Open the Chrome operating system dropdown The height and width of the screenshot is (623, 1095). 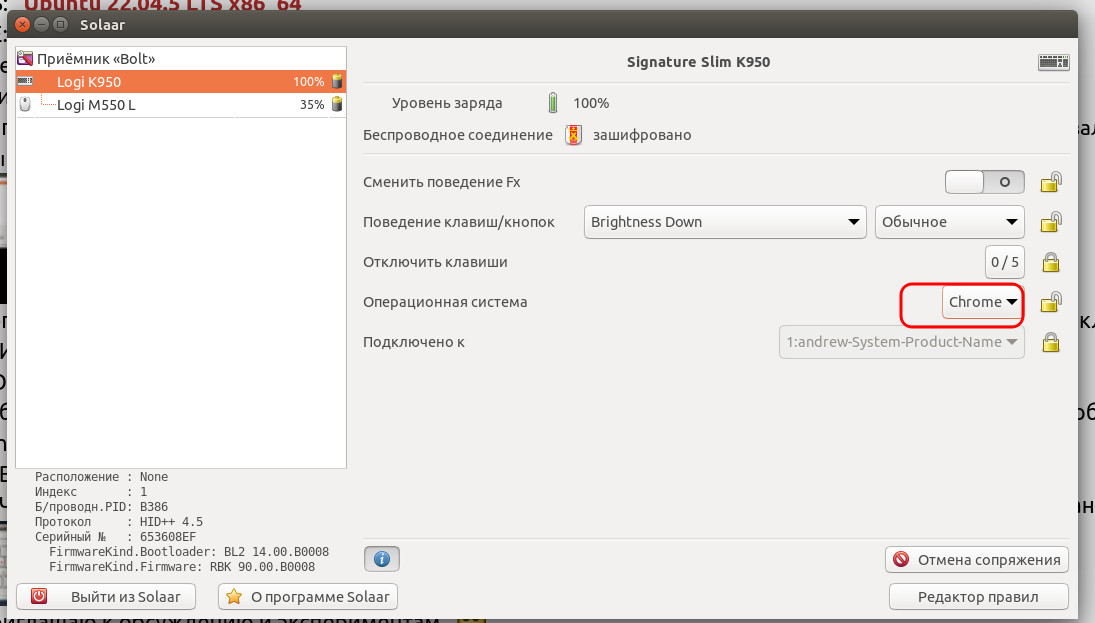(x=983, y=302)
